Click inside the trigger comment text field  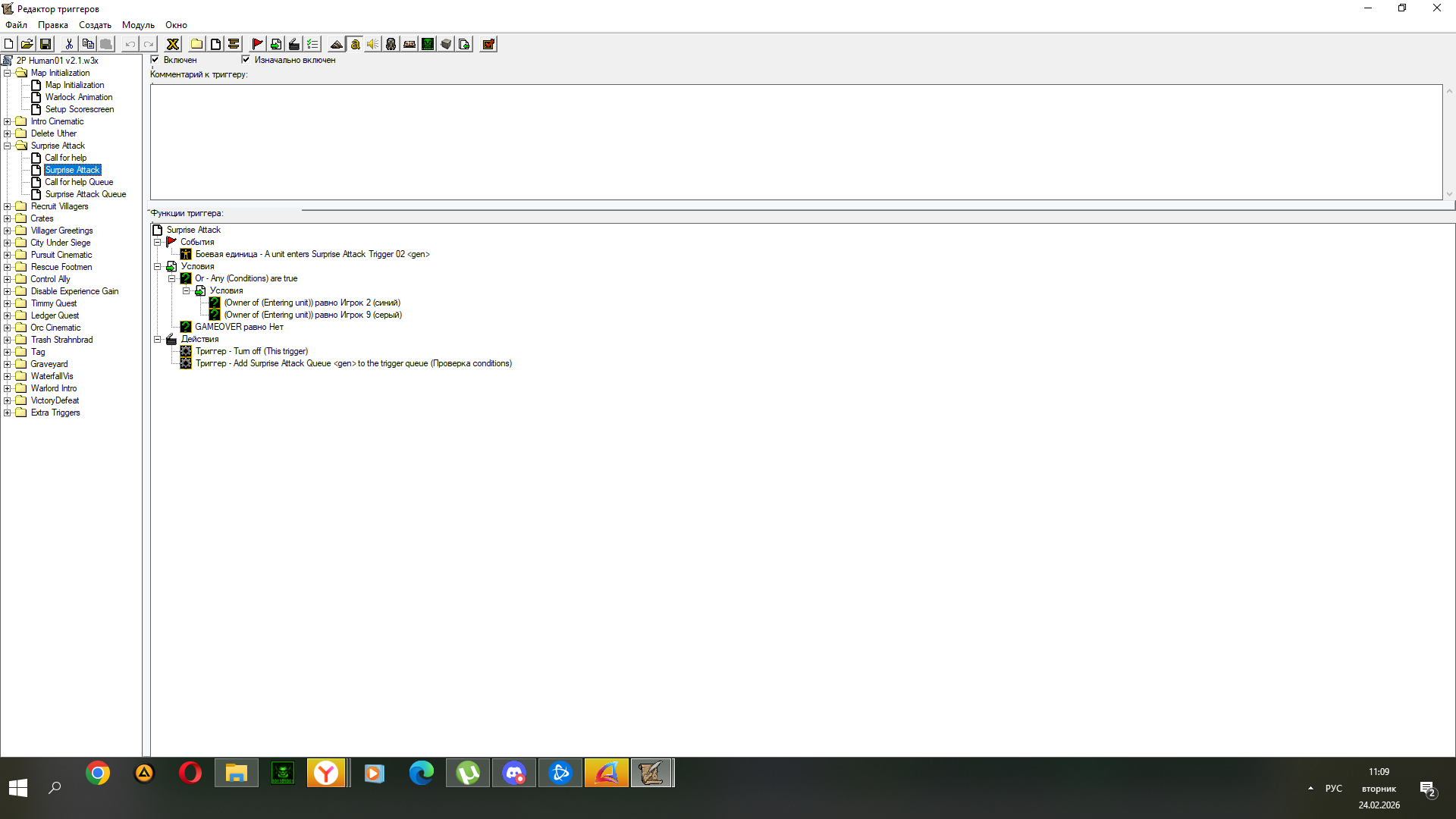click(796, 142)
